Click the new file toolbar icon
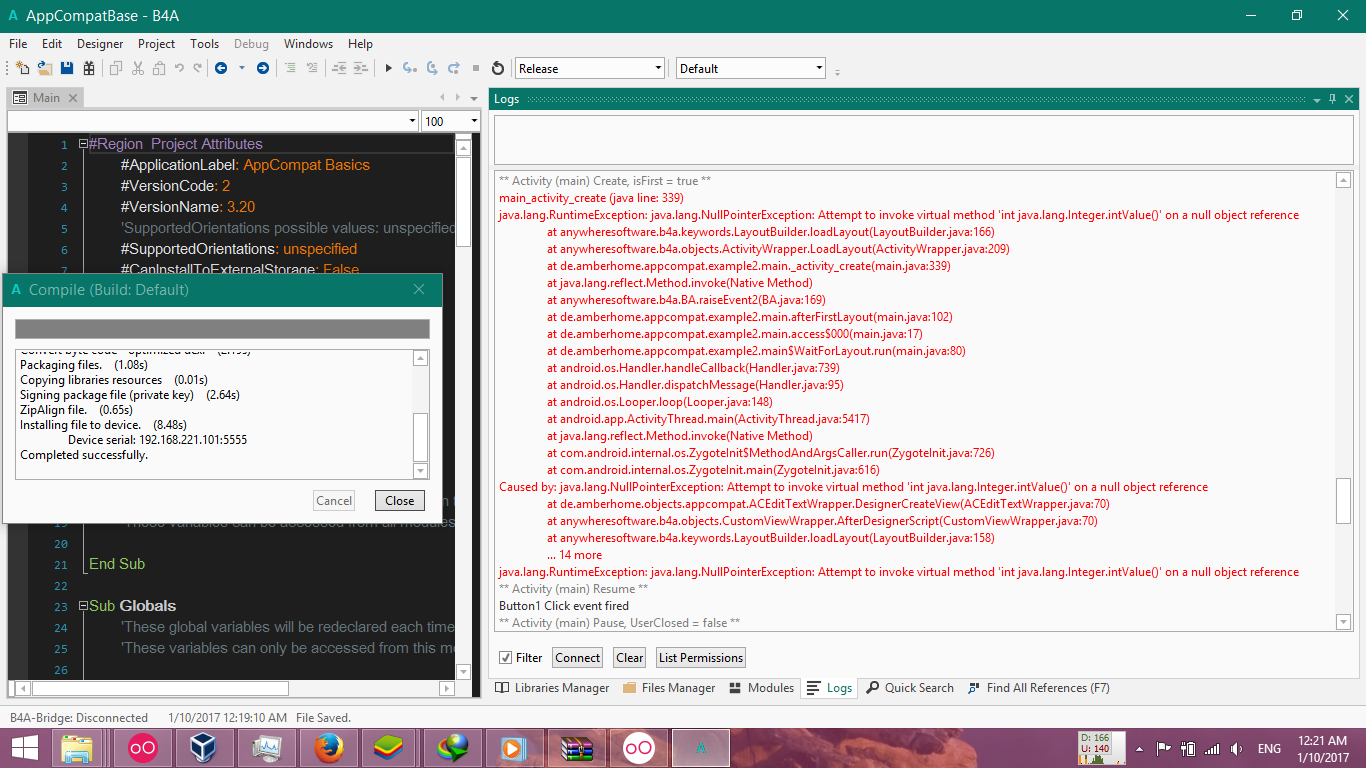This screenshot has width=1366, height=768. (22, 68)
